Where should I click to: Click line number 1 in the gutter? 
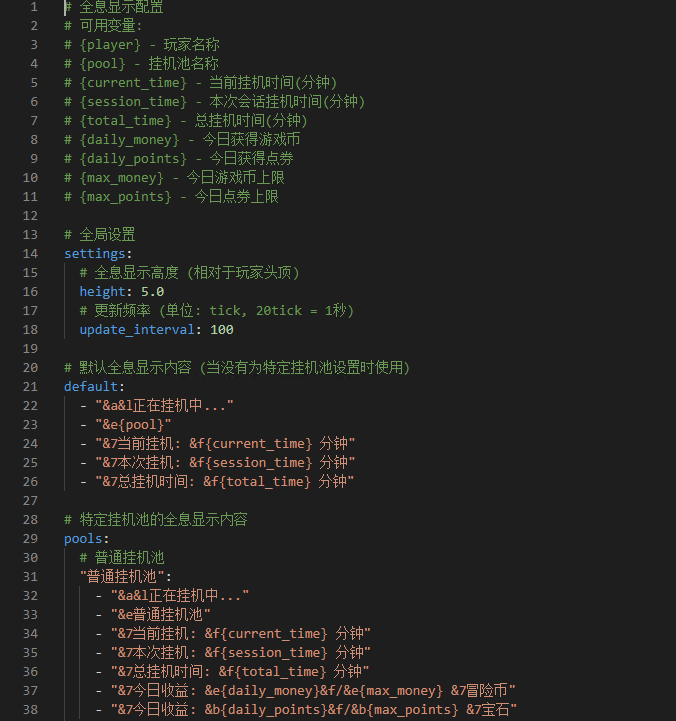[x=34, y=7]
